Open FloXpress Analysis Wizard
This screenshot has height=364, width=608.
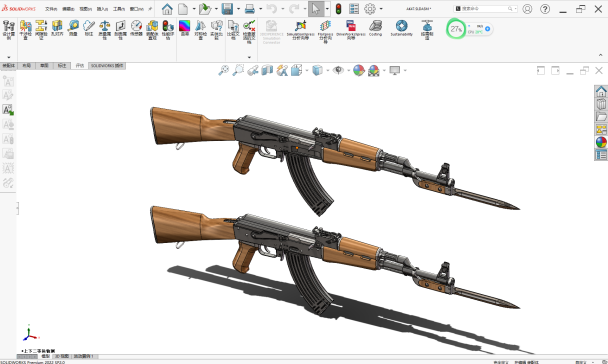(x=325, y=31)
